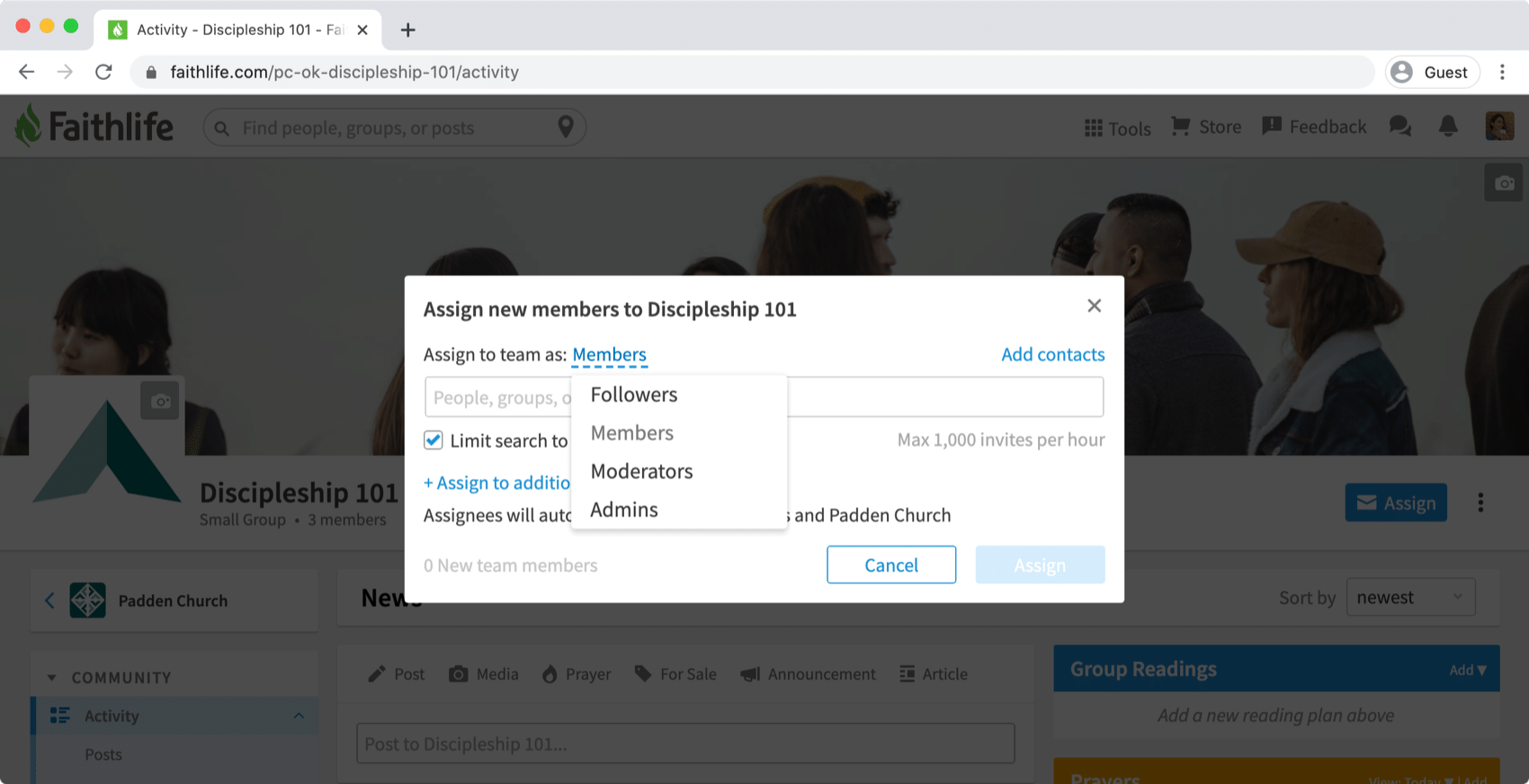Image resolution: width=1529 pixels, height=784 pixels.
Task: Click the Assign to additional link
Action: [497, 483]
